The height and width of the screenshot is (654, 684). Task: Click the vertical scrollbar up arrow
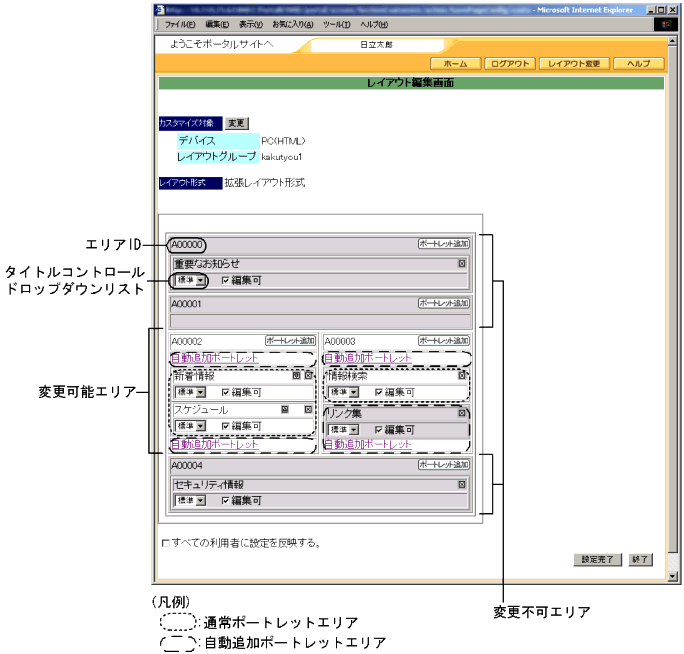coord(672,41)
